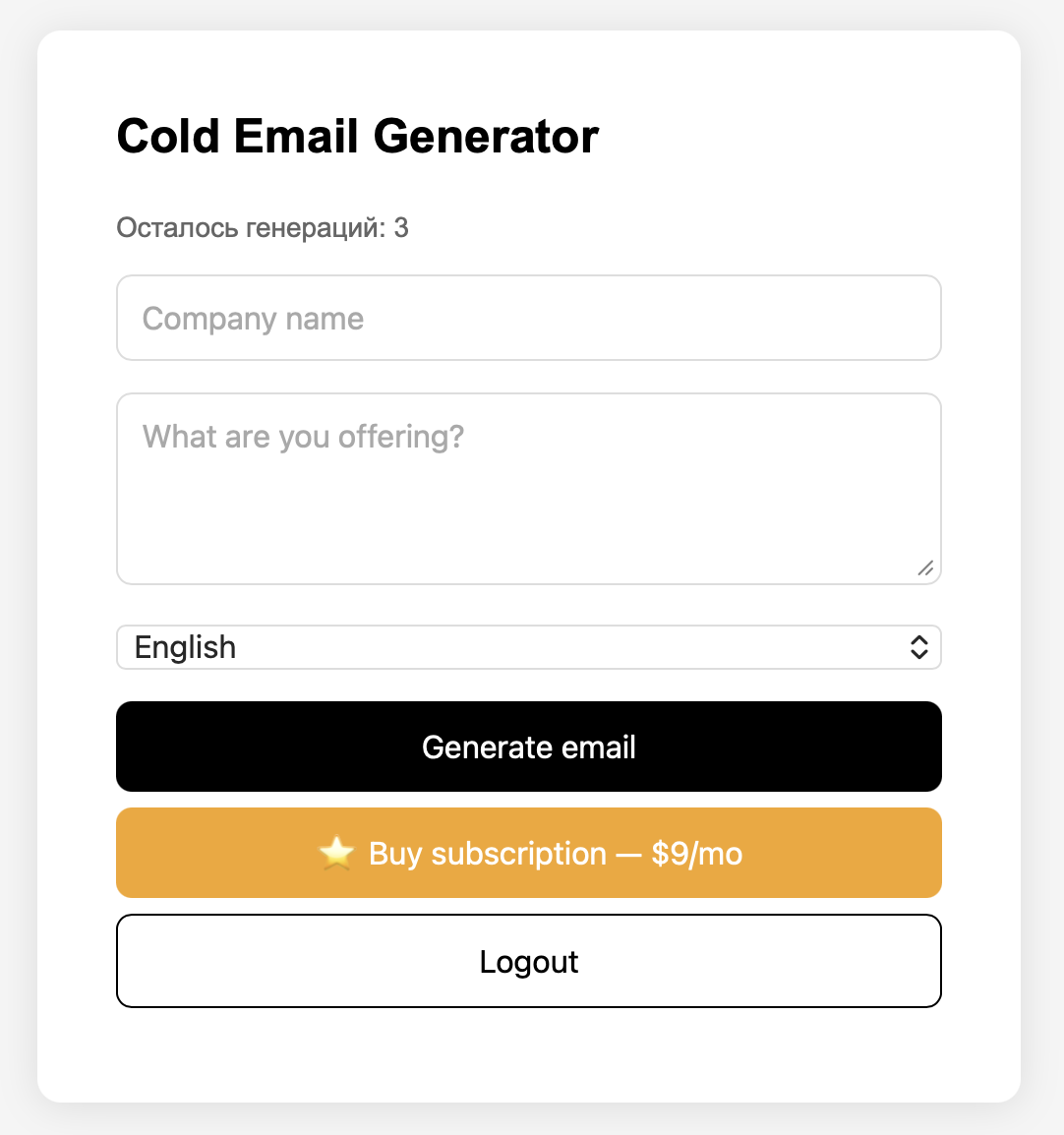Click the outlined Logout control
1064x1135 pixels.
(x=529, y=961)
